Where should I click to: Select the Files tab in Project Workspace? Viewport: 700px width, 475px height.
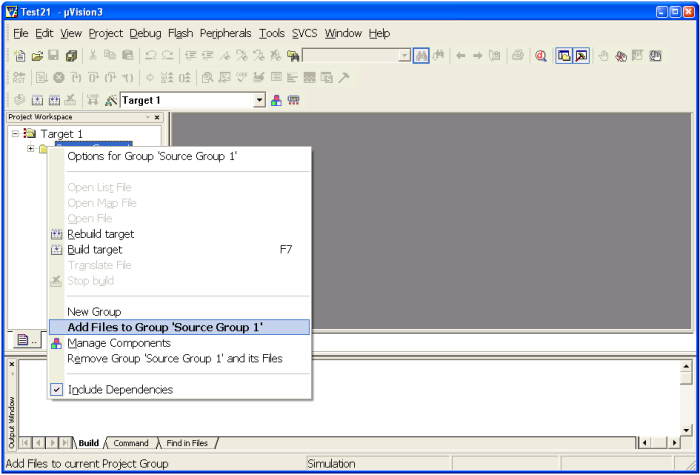point(26,341)
